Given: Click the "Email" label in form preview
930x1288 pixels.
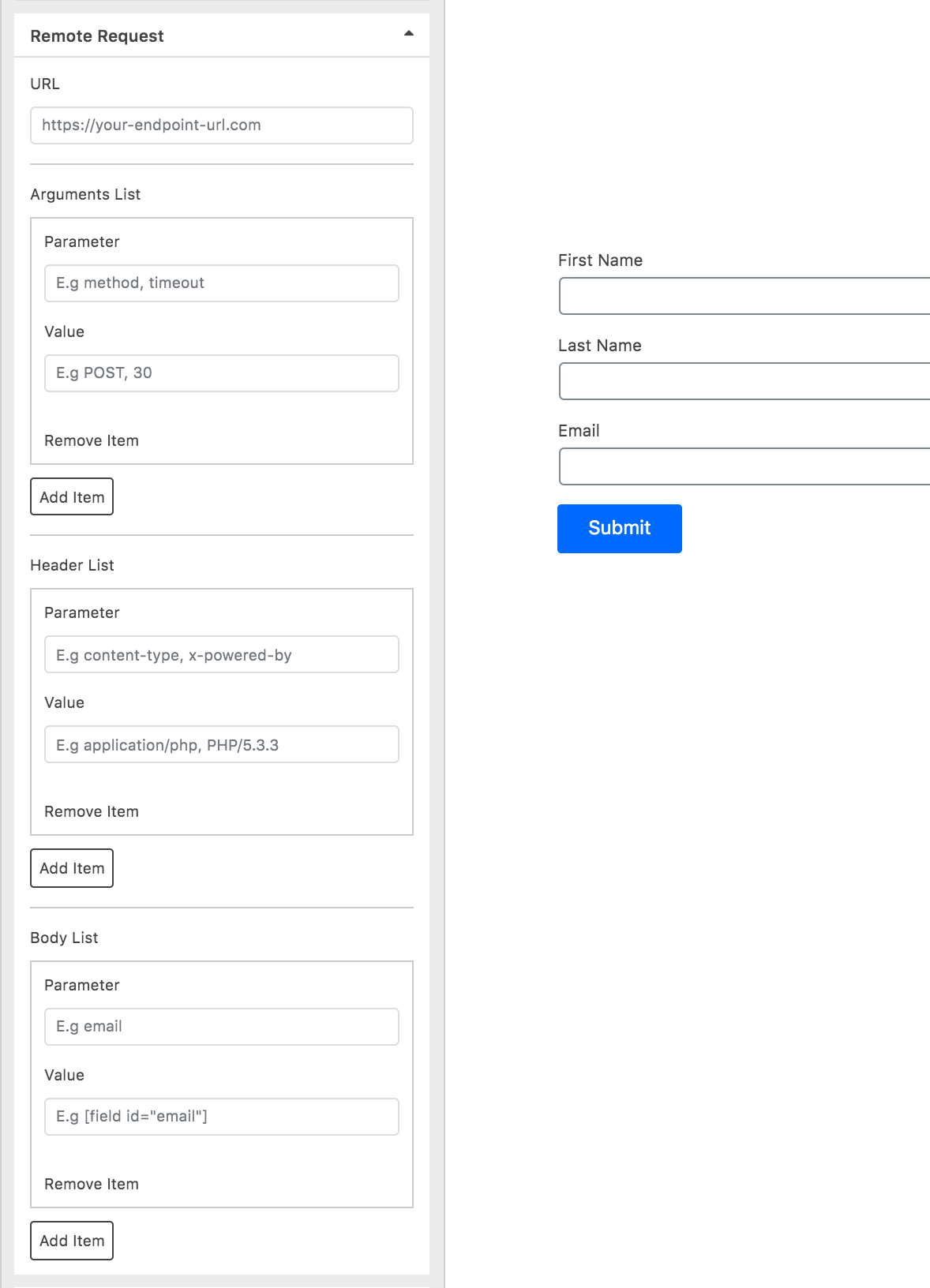Looking at the screenshot, I should [x=579, y=431].
